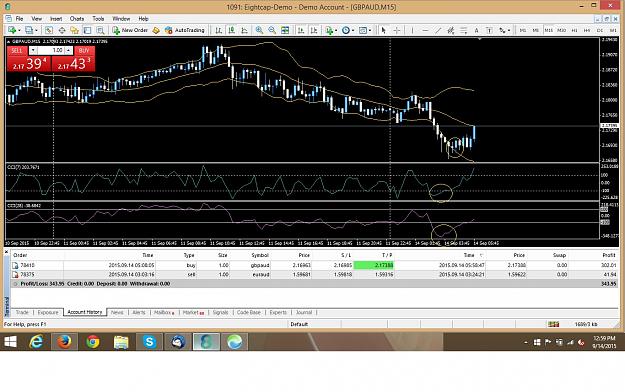Screen dimensions: 625x392
Task: Select the equidistant channel tool
Action: point(451,30)
